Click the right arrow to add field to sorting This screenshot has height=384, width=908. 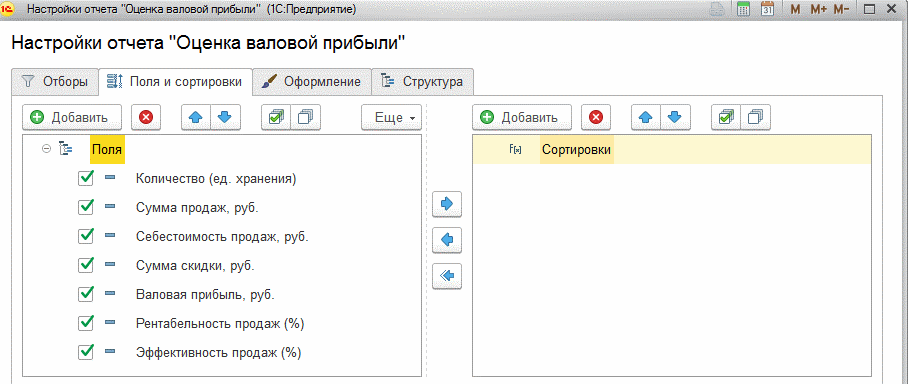click(447, 204)
